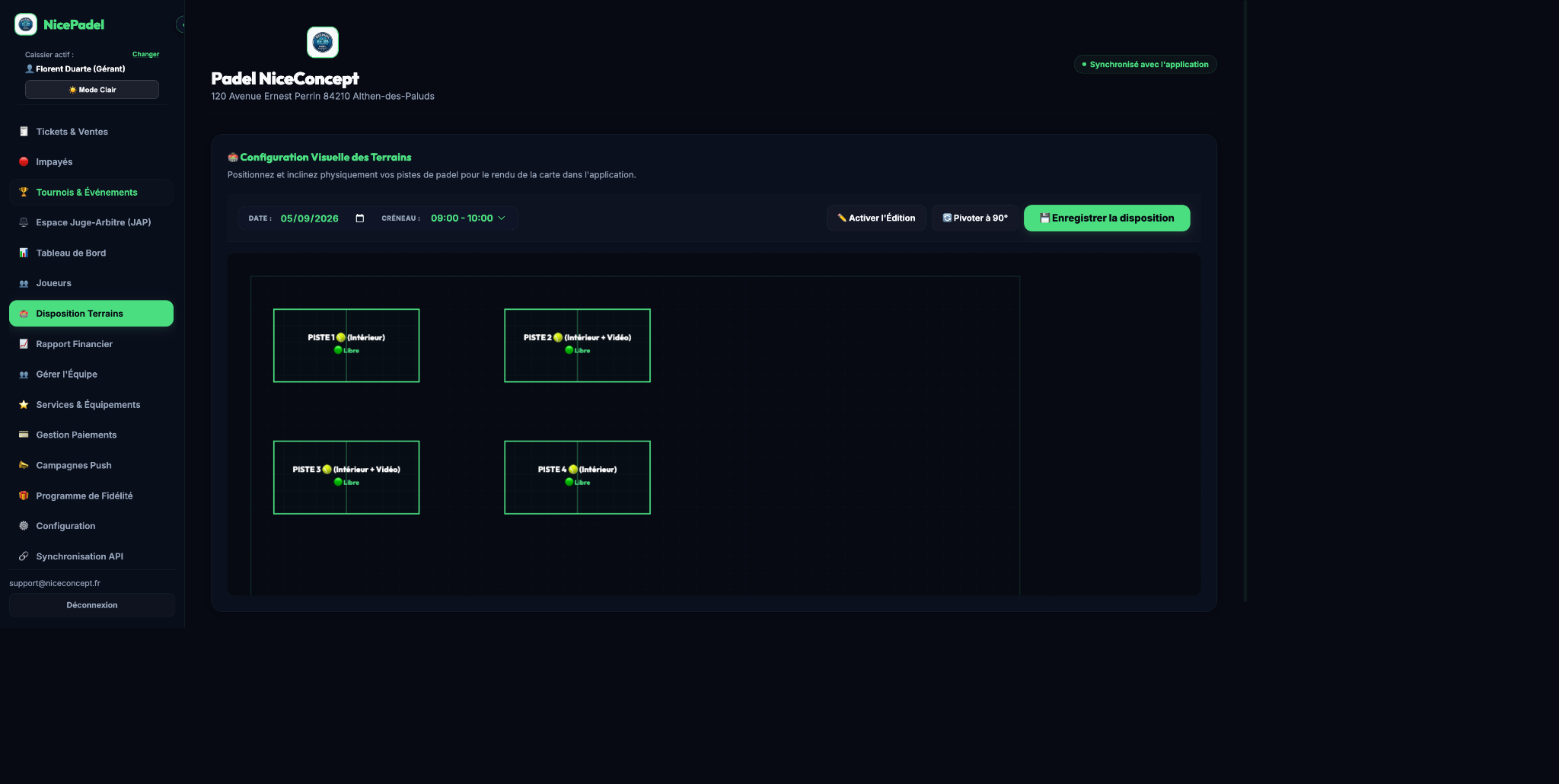Open the Impayés section
Screen dimensions: 1559x784
(x=91, y=162)
